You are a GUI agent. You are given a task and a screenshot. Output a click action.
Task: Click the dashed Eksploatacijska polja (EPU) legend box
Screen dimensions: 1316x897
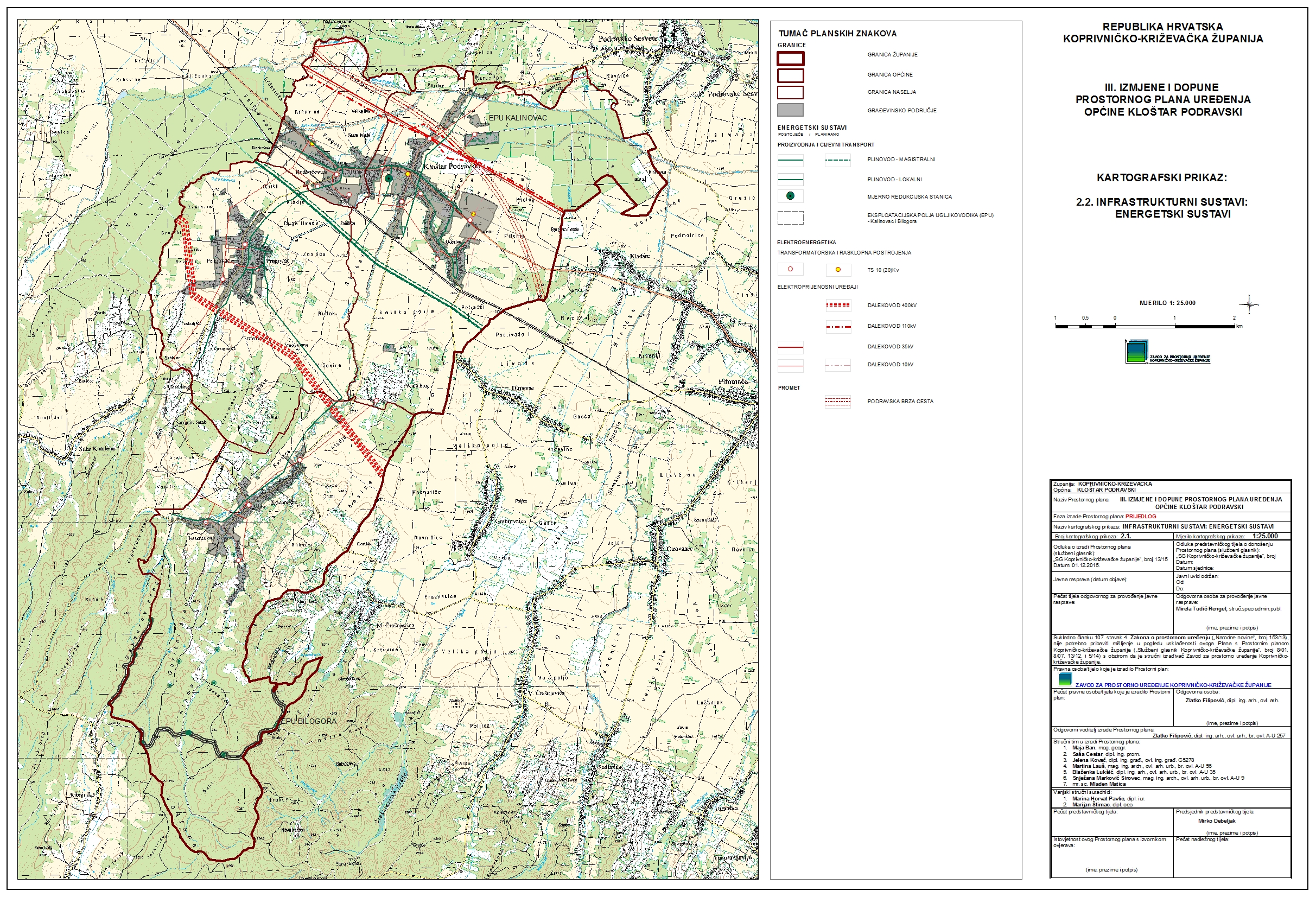coord(791,218)
